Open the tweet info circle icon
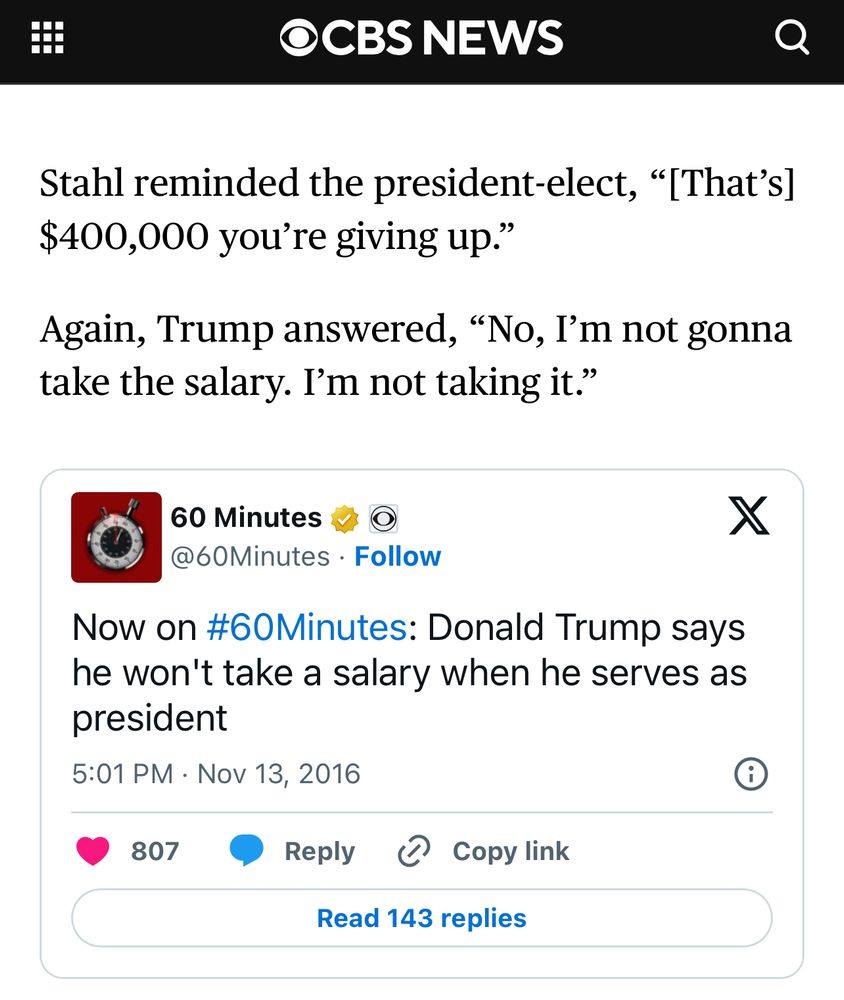The image size is (844, 1000). (751, 773)
